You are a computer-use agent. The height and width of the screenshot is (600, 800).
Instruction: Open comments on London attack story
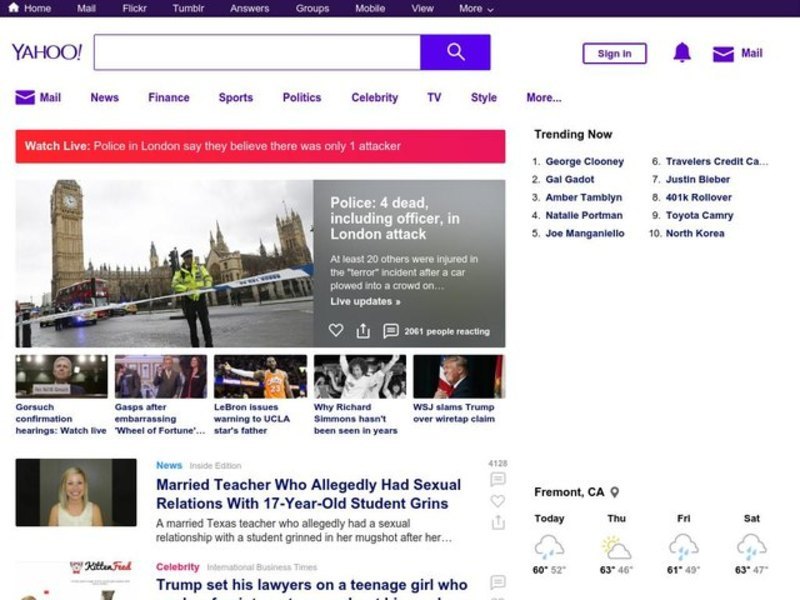pyautogui.click(x=391, y=331)
